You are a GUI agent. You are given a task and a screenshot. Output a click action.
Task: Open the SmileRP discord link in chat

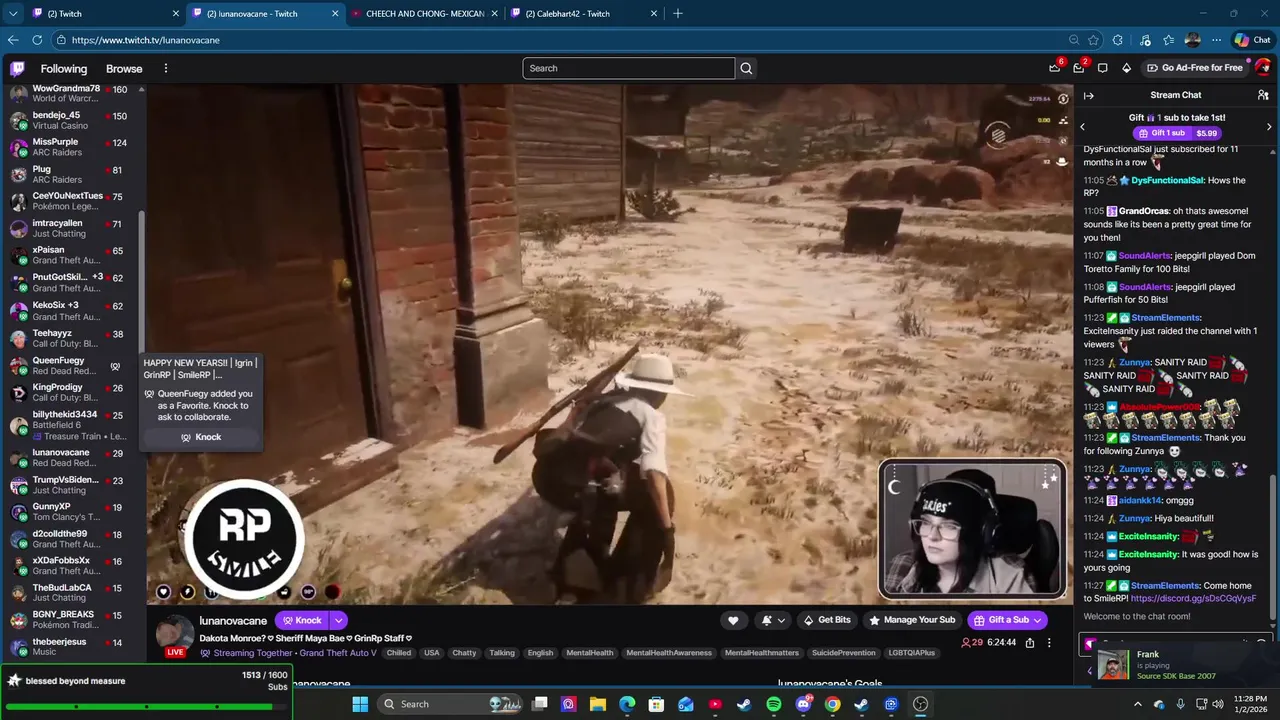[x=1193, y=598]
